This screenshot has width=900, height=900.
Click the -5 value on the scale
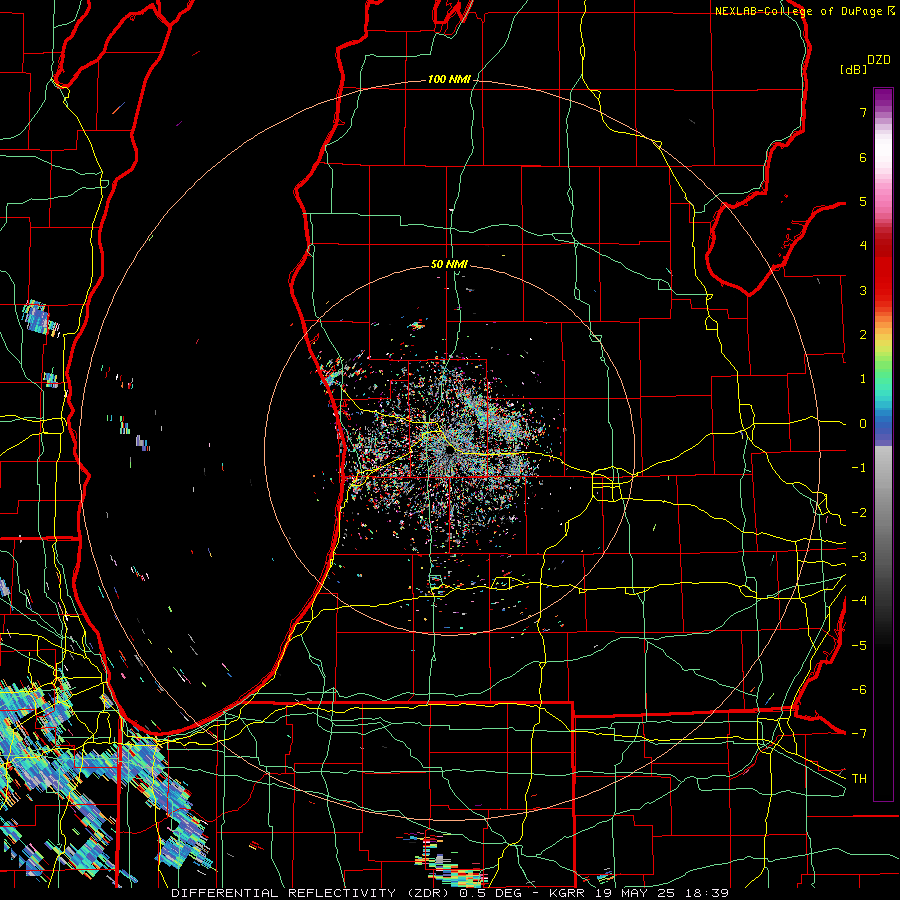(859, 646)
